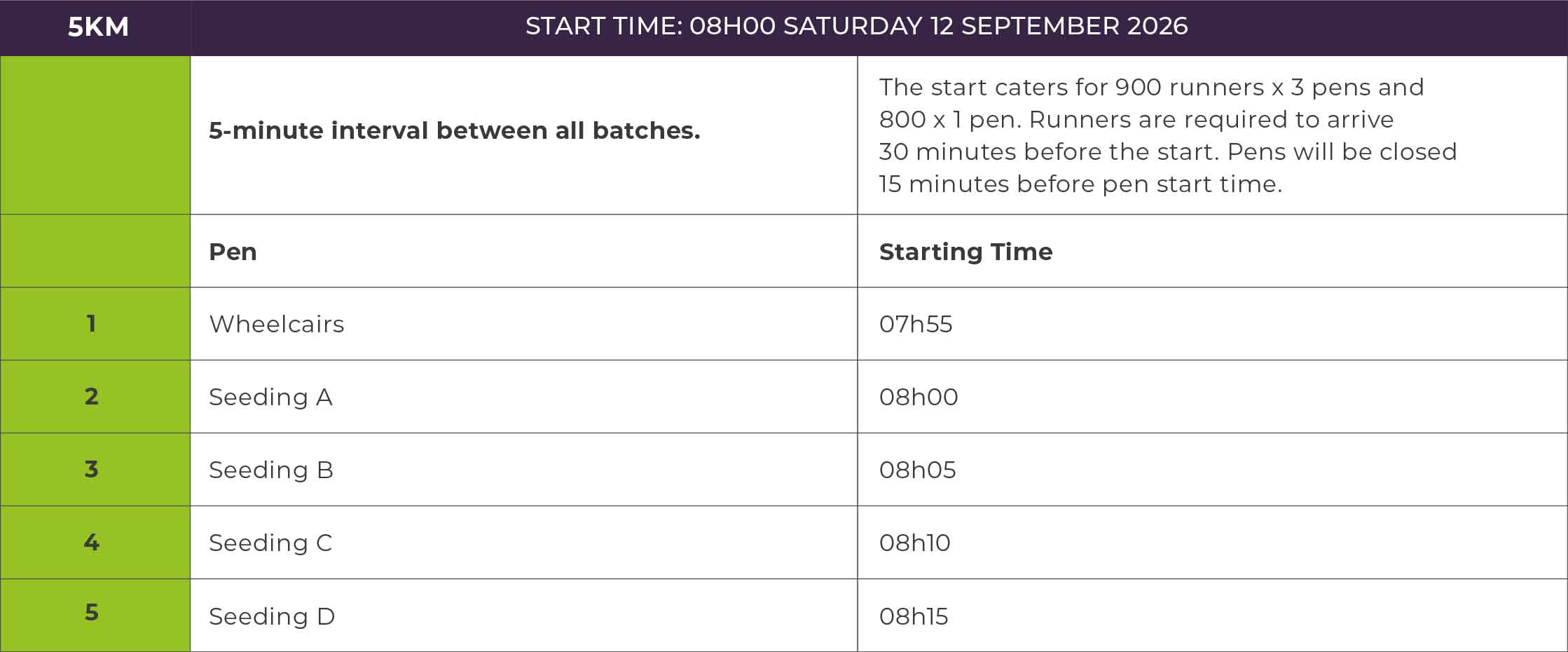Select the start time header text

pyautogui.click(x=856, y=26)
